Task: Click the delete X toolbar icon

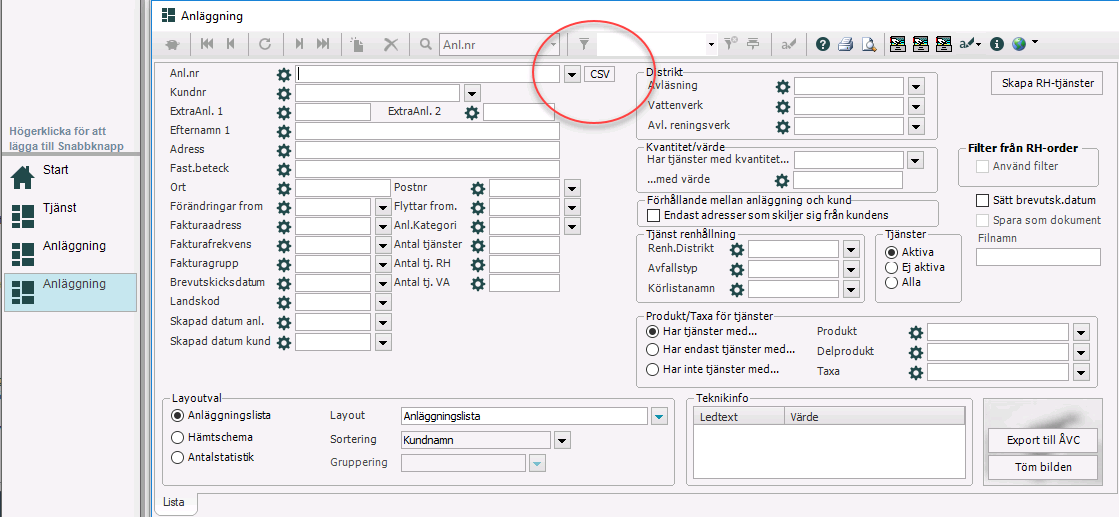Action: tap(391, 44)
